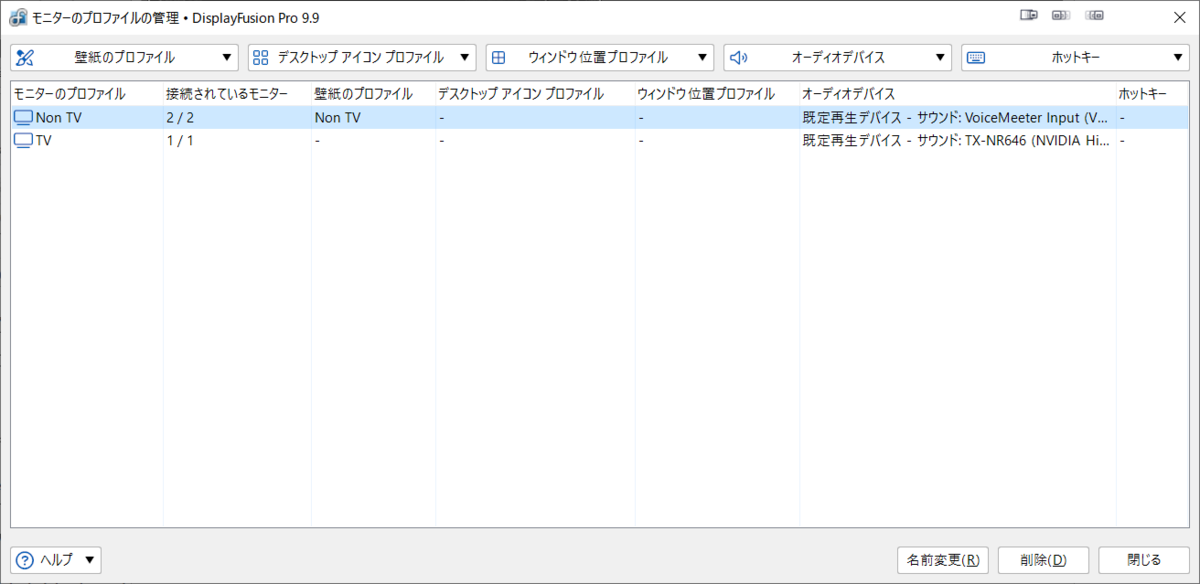Open the オーディオデバイス dropdown

pos(940,57)
